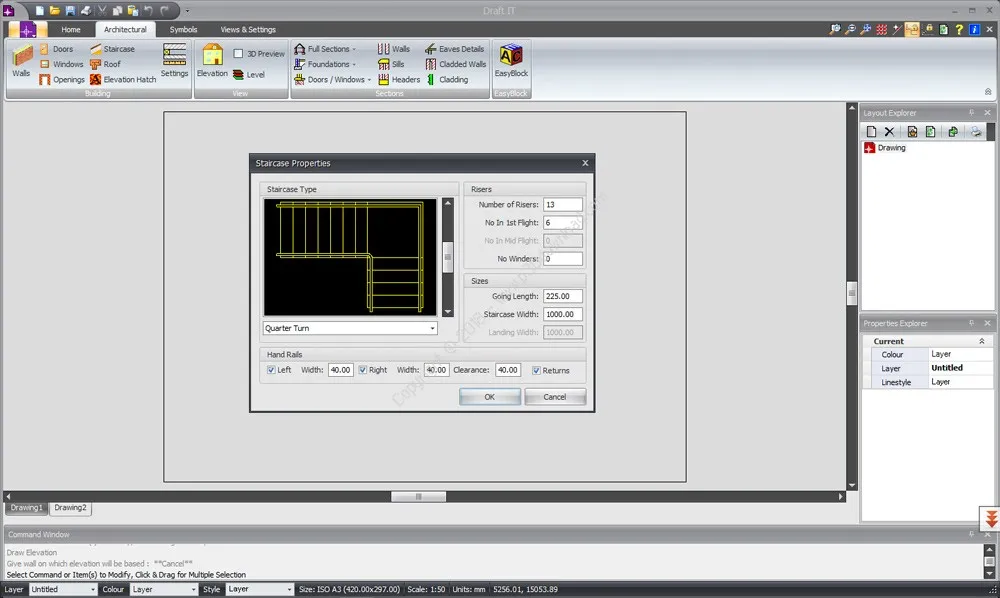
Task: Edit the Number of Risers field
Action: 562,205
